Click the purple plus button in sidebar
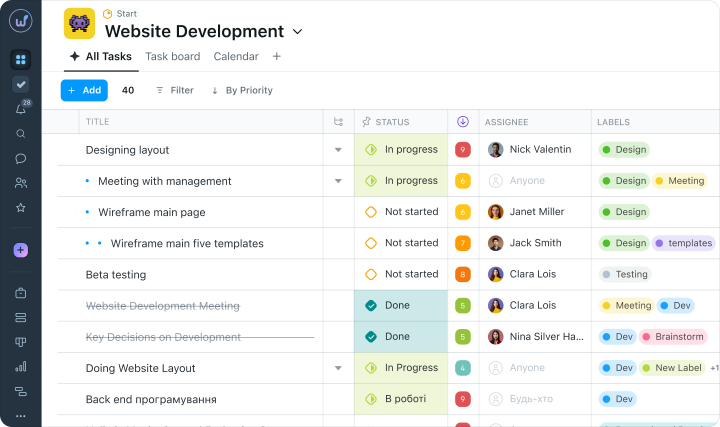This screenshot has height=427, width=720. 21,250
